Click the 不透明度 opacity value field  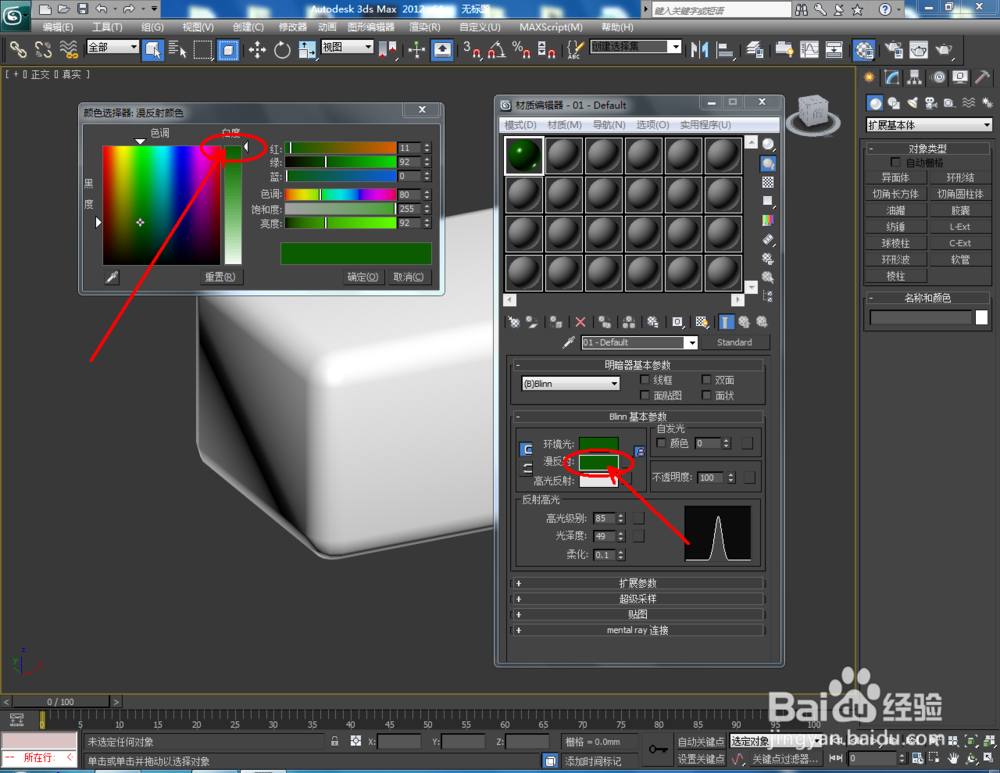(711, 477)
